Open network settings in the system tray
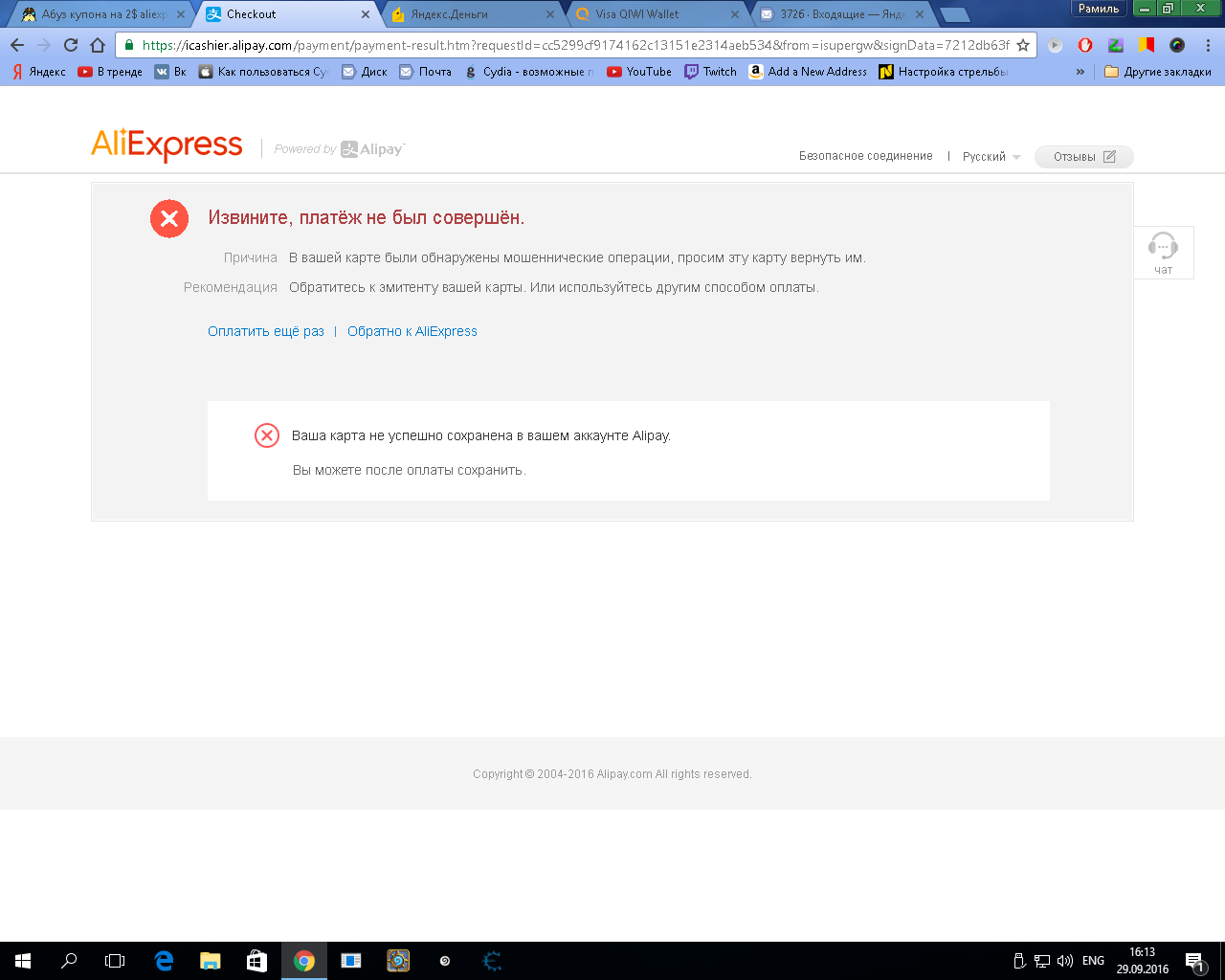 click(x=1042, y=961)
